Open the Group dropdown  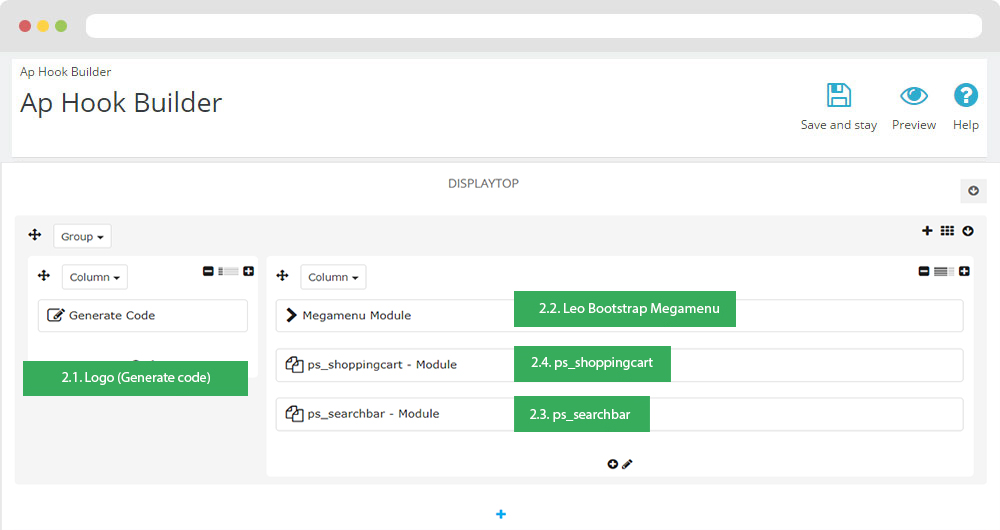point(82,236)
